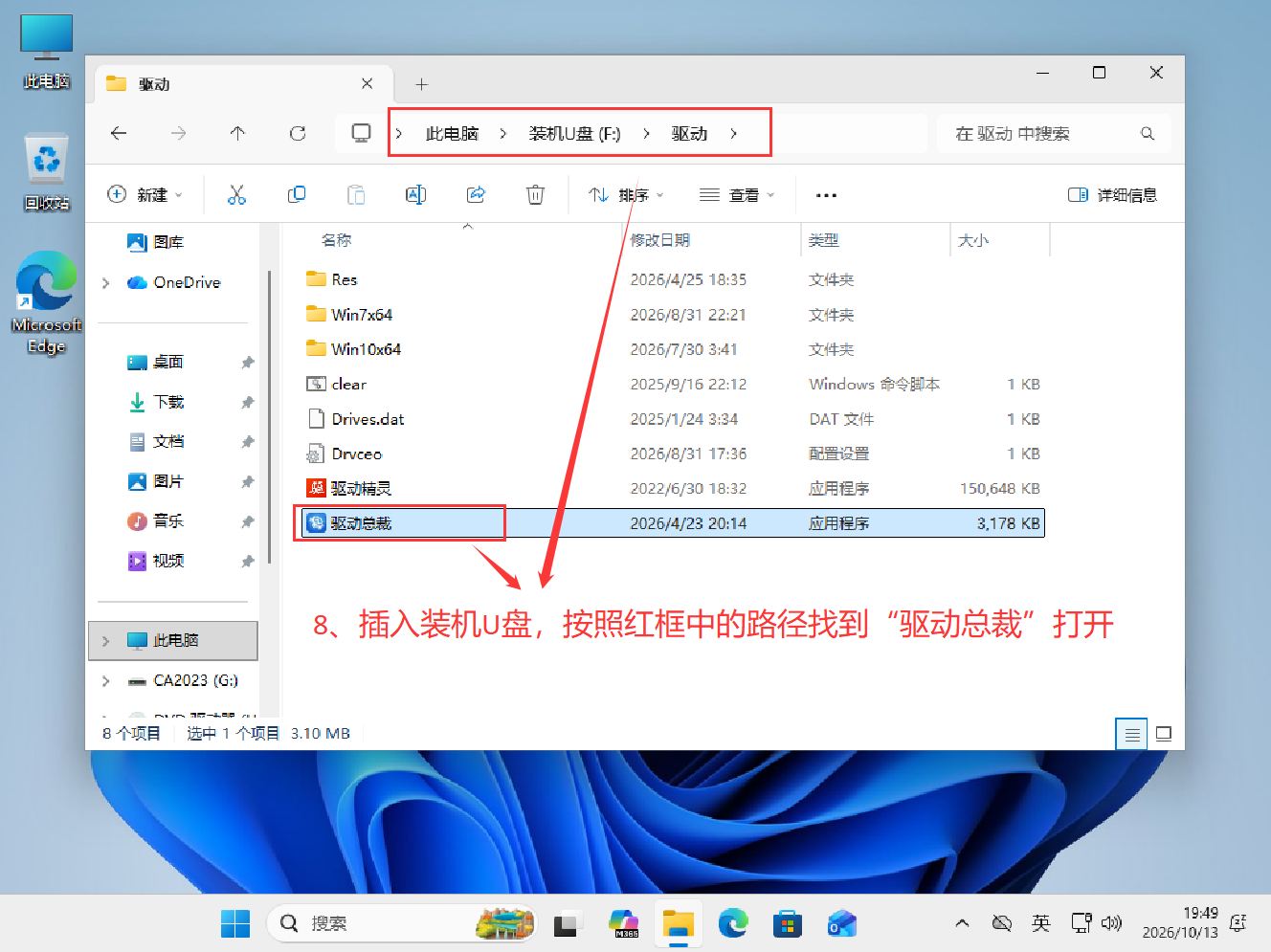
Task: Select the 驱动 window tab
Action: click(244, 84)
